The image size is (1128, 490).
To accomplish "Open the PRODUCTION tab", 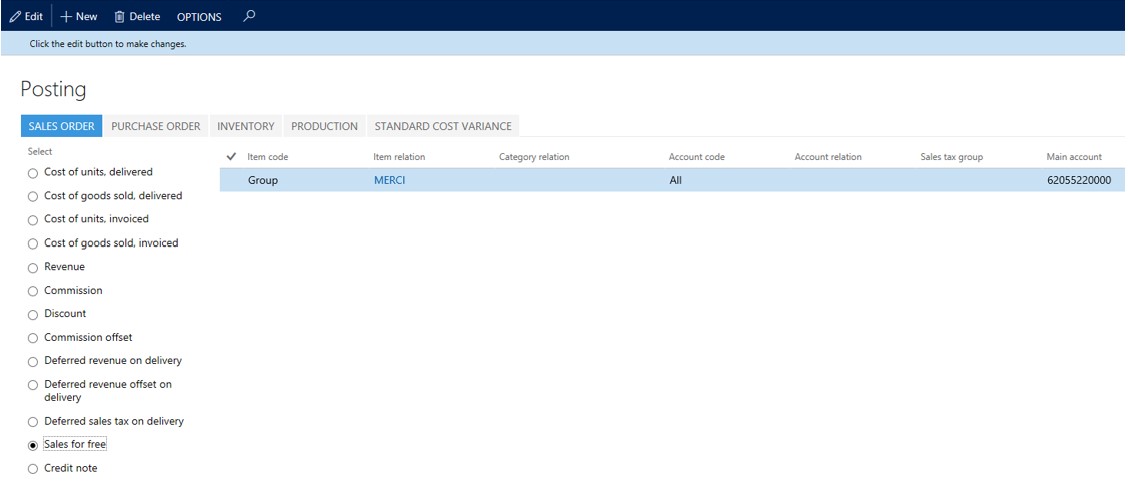I will (324, 126).
